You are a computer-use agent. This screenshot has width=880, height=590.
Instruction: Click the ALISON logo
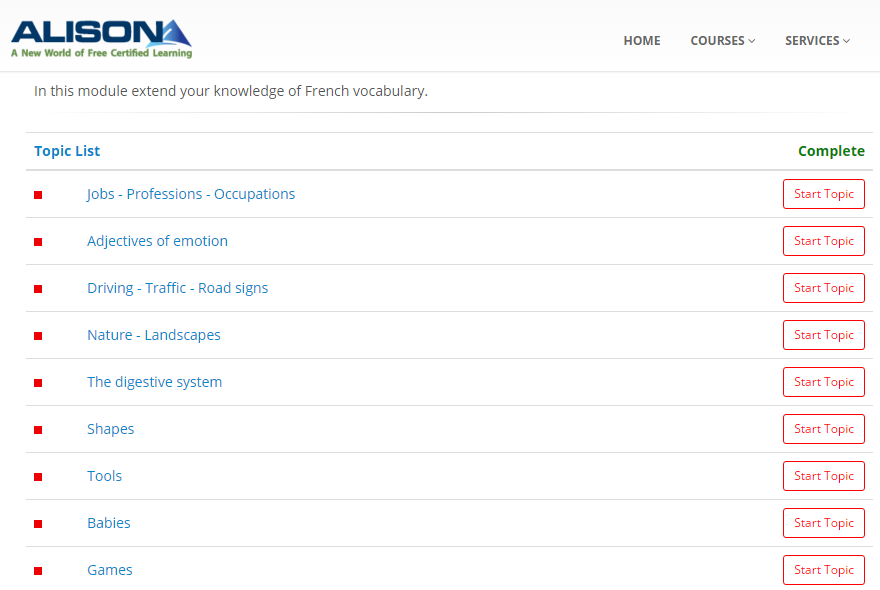[102, 39]
